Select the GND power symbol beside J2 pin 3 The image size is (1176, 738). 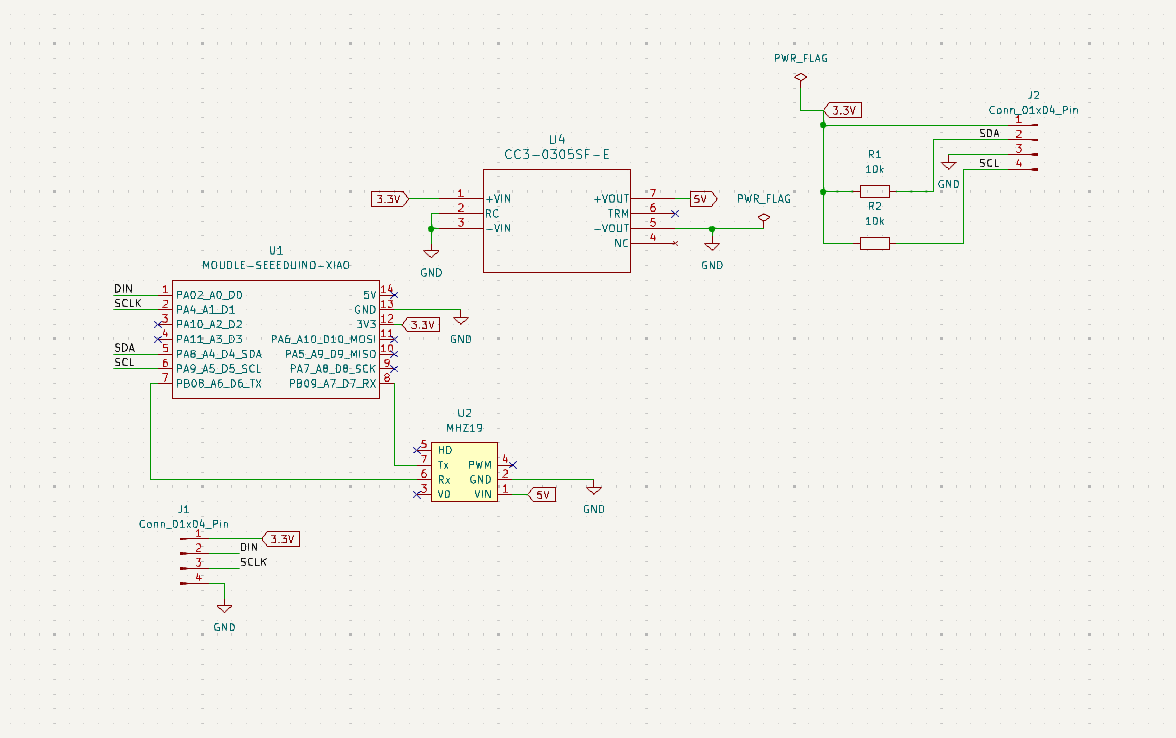[x=949, y=164]
